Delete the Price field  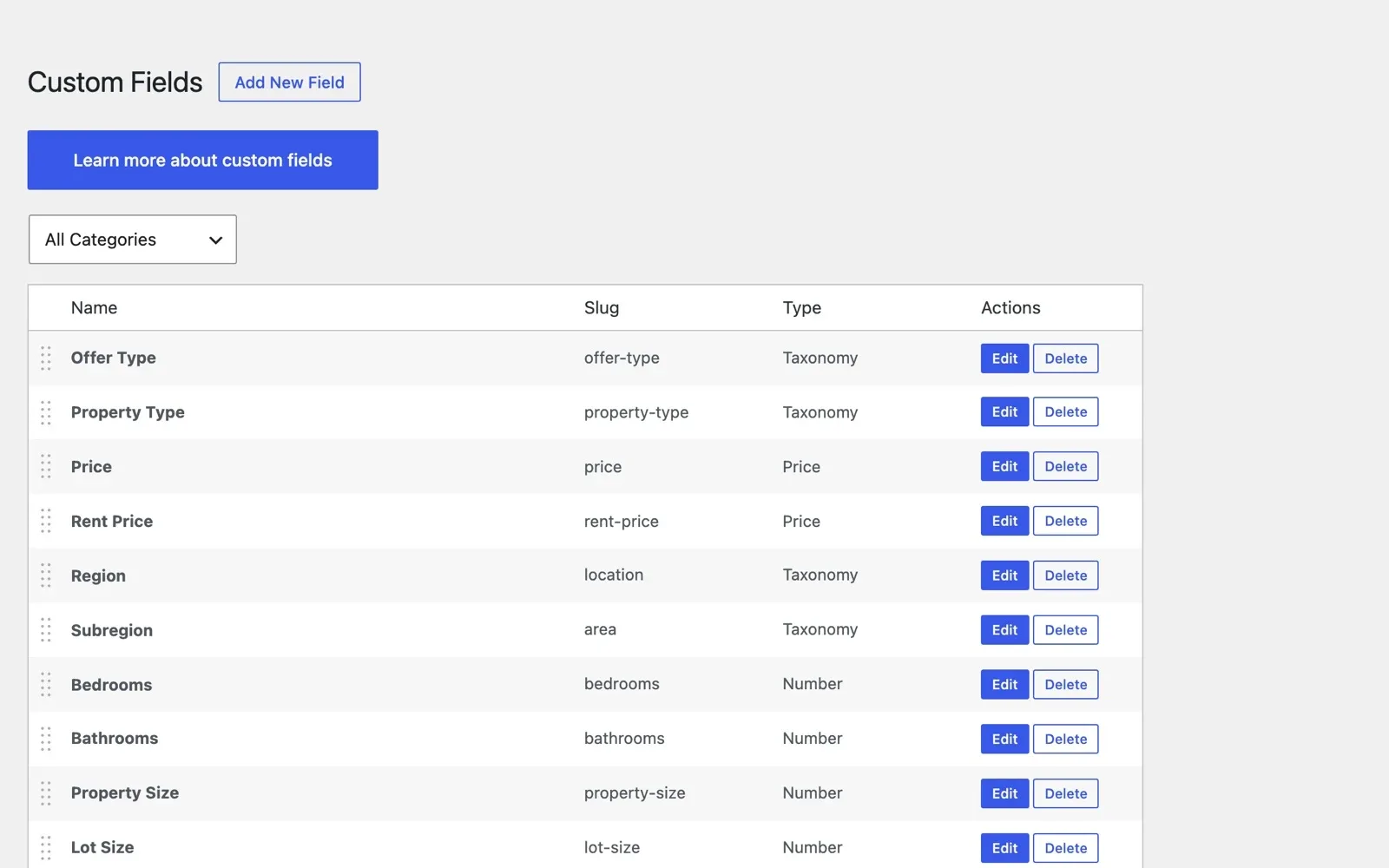point(1065,467)
